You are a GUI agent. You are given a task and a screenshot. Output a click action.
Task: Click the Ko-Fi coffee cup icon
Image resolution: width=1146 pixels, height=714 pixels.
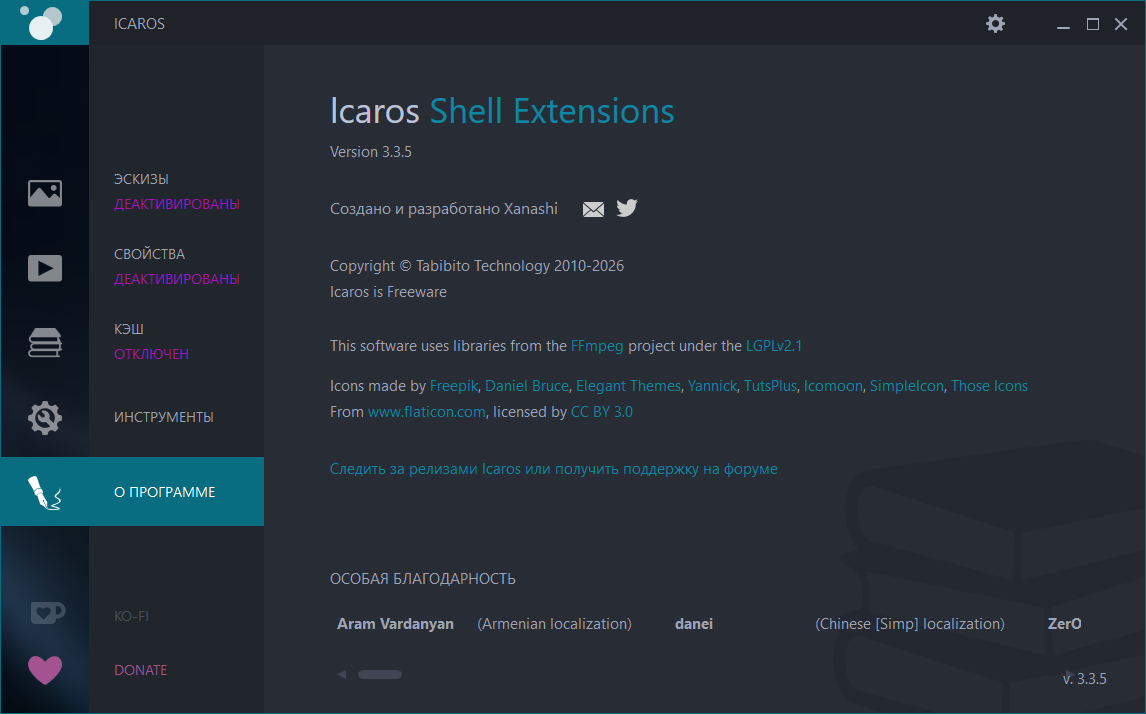(x=46, y=612)
